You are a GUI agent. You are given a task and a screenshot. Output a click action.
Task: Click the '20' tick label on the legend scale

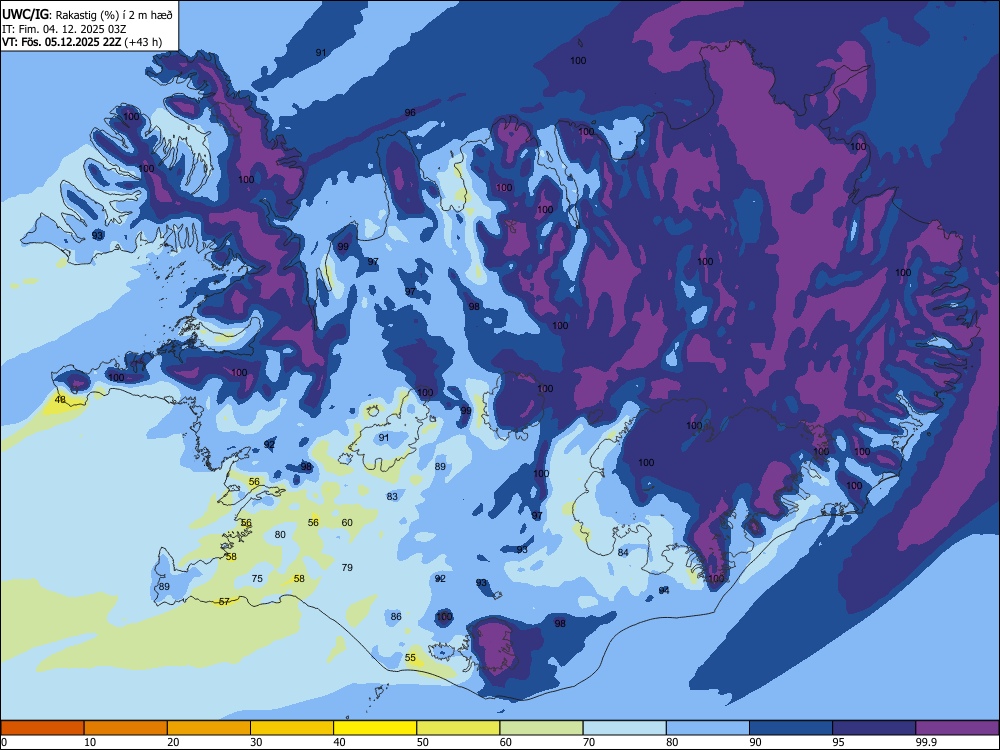pos(173,742)
